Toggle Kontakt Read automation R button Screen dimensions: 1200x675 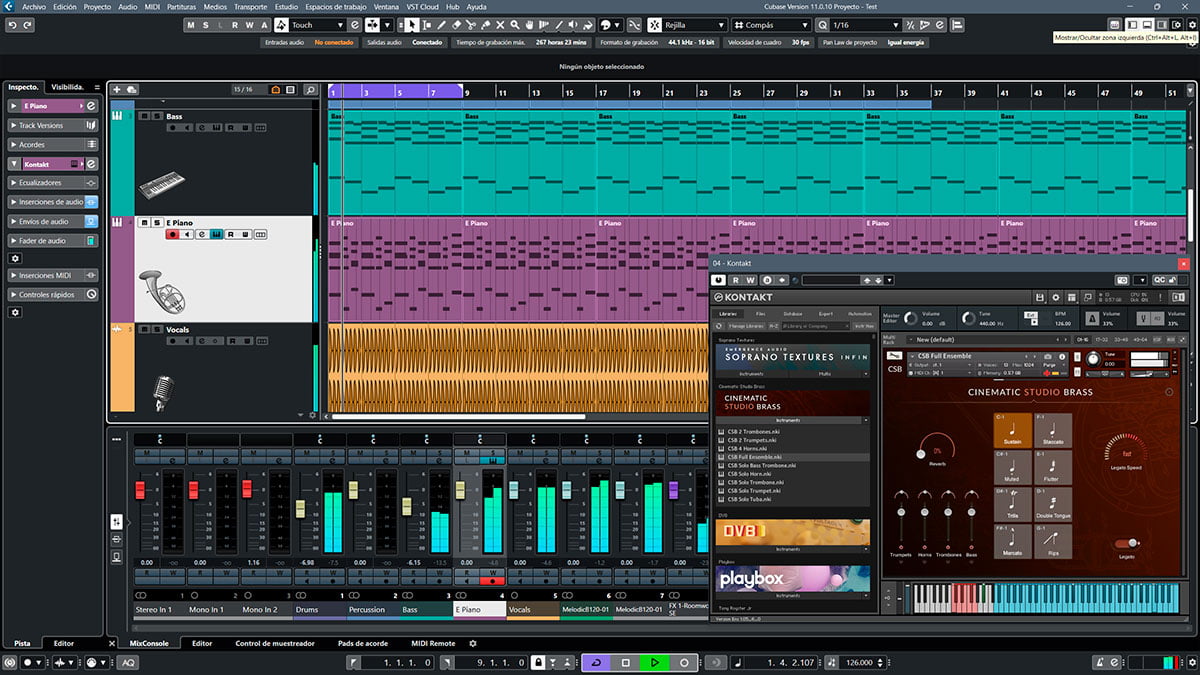[736, 280]
